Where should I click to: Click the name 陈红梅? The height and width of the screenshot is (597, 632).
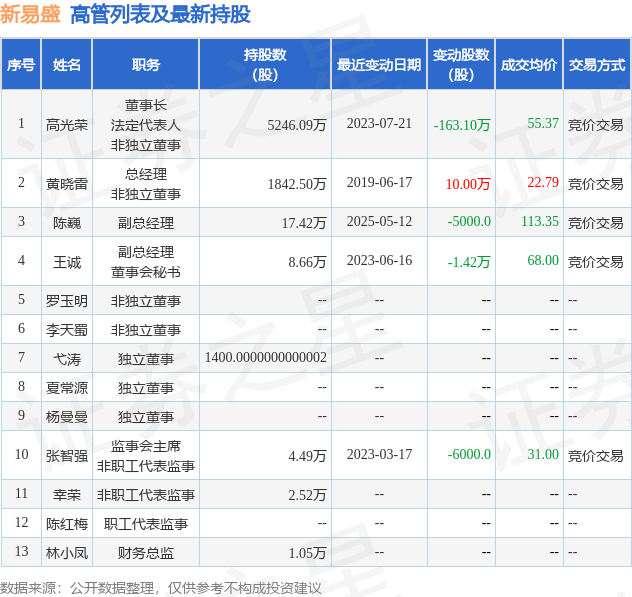[67, 524]
